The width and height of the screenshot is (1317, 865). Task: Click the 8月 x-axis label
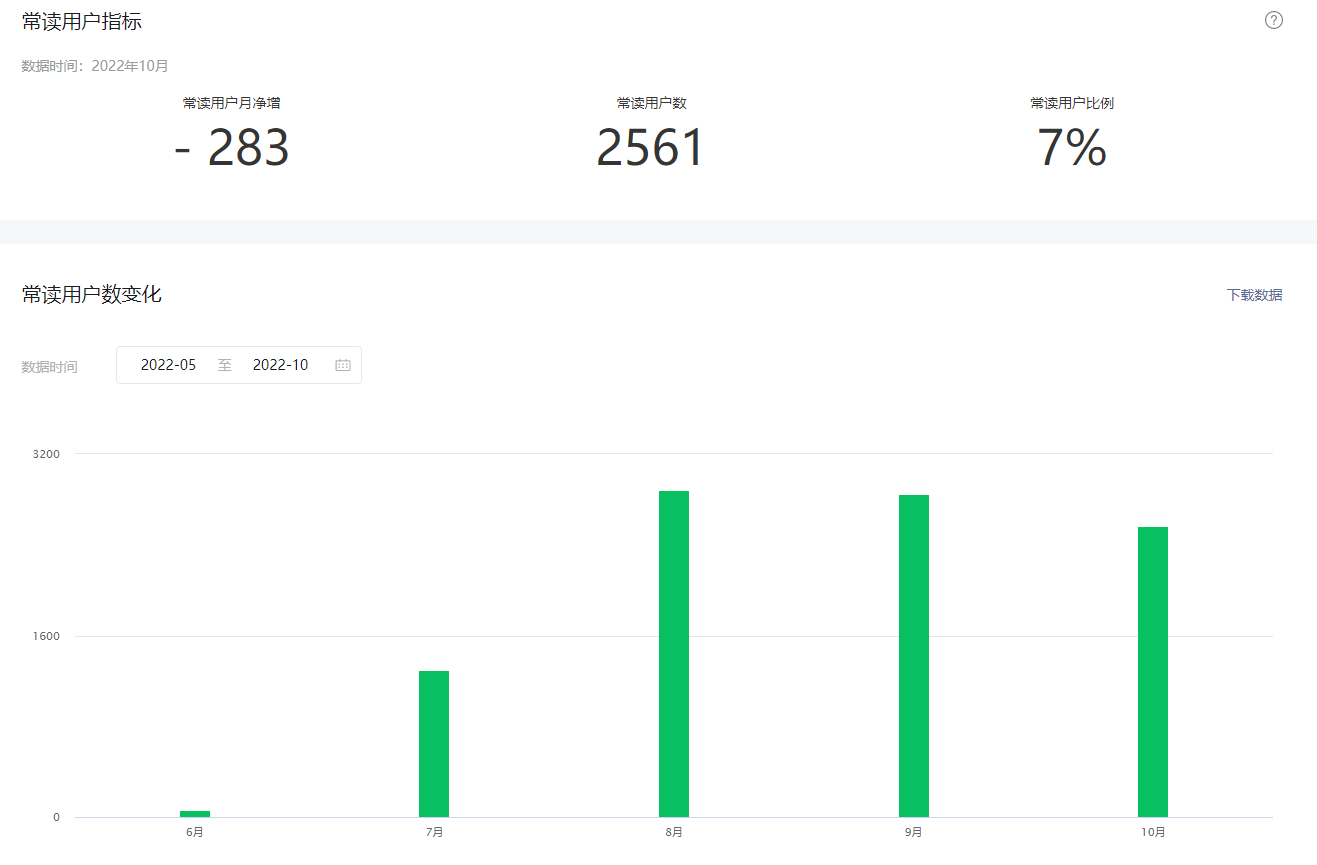(x=674, y=832)
